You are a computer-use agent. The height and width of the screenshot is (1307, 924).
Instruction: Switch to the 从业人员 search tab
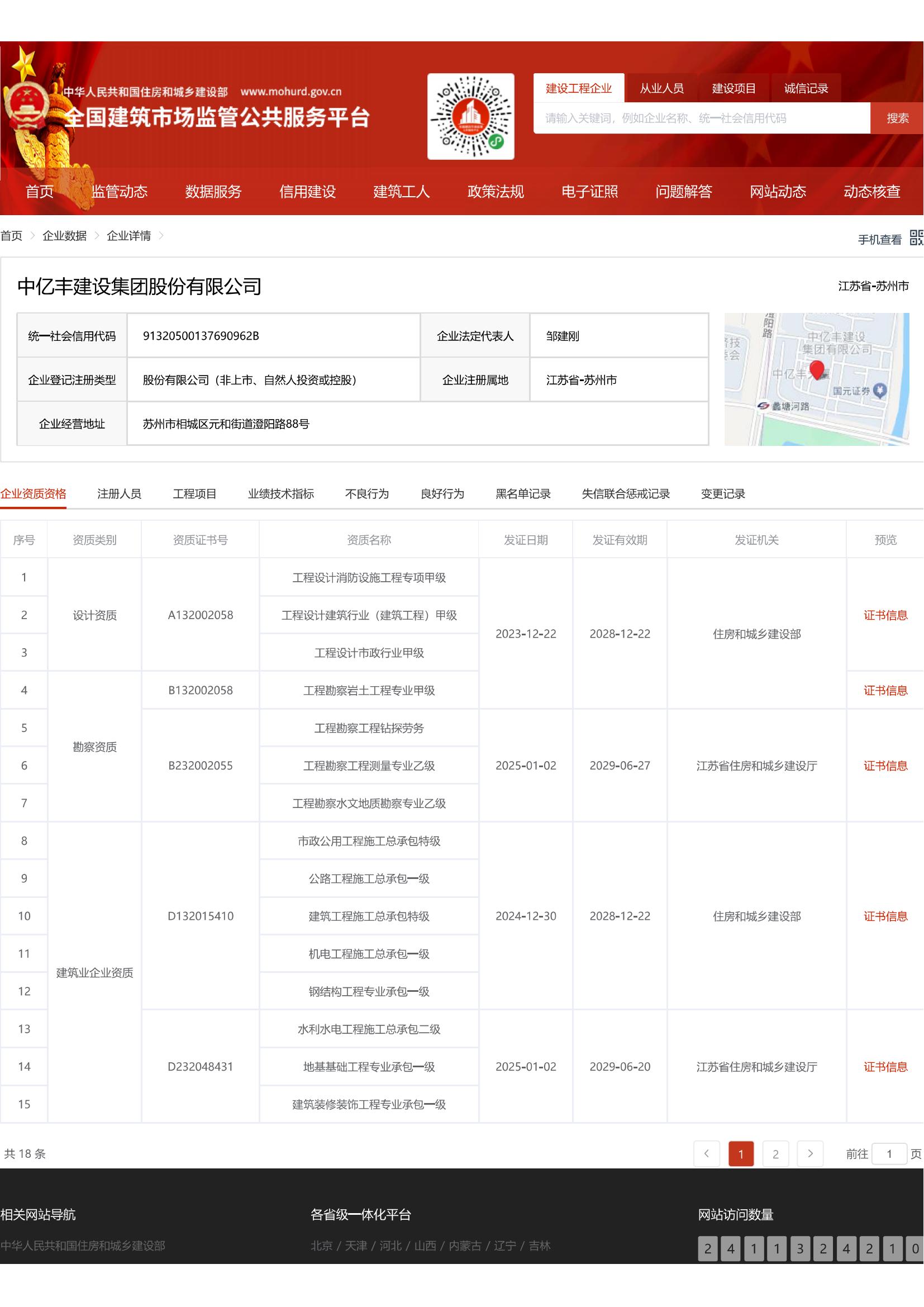click(661, 88)
